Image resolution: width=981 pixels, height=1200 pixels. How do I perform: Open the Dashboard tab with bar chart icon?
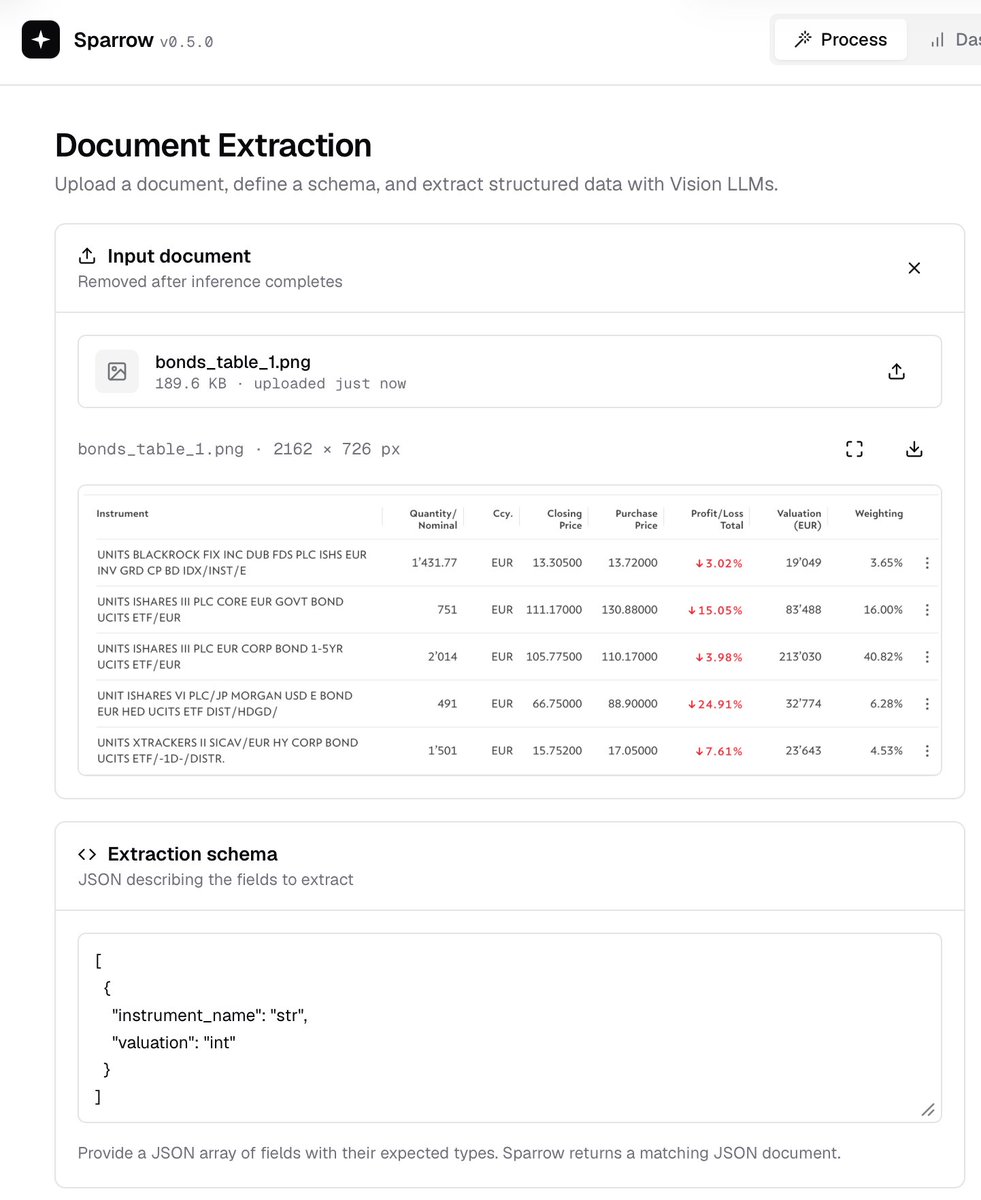coord(954,40)
